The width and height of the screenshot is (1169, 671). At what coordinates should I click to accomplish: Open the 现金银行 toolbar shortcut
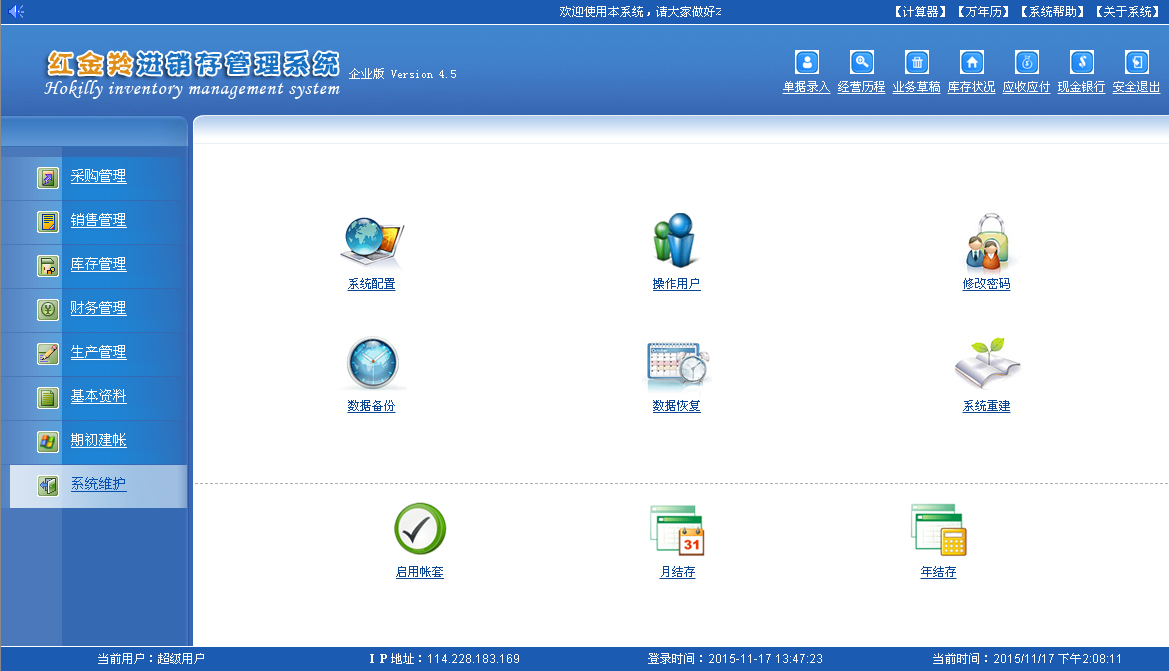pos(1081,63)
